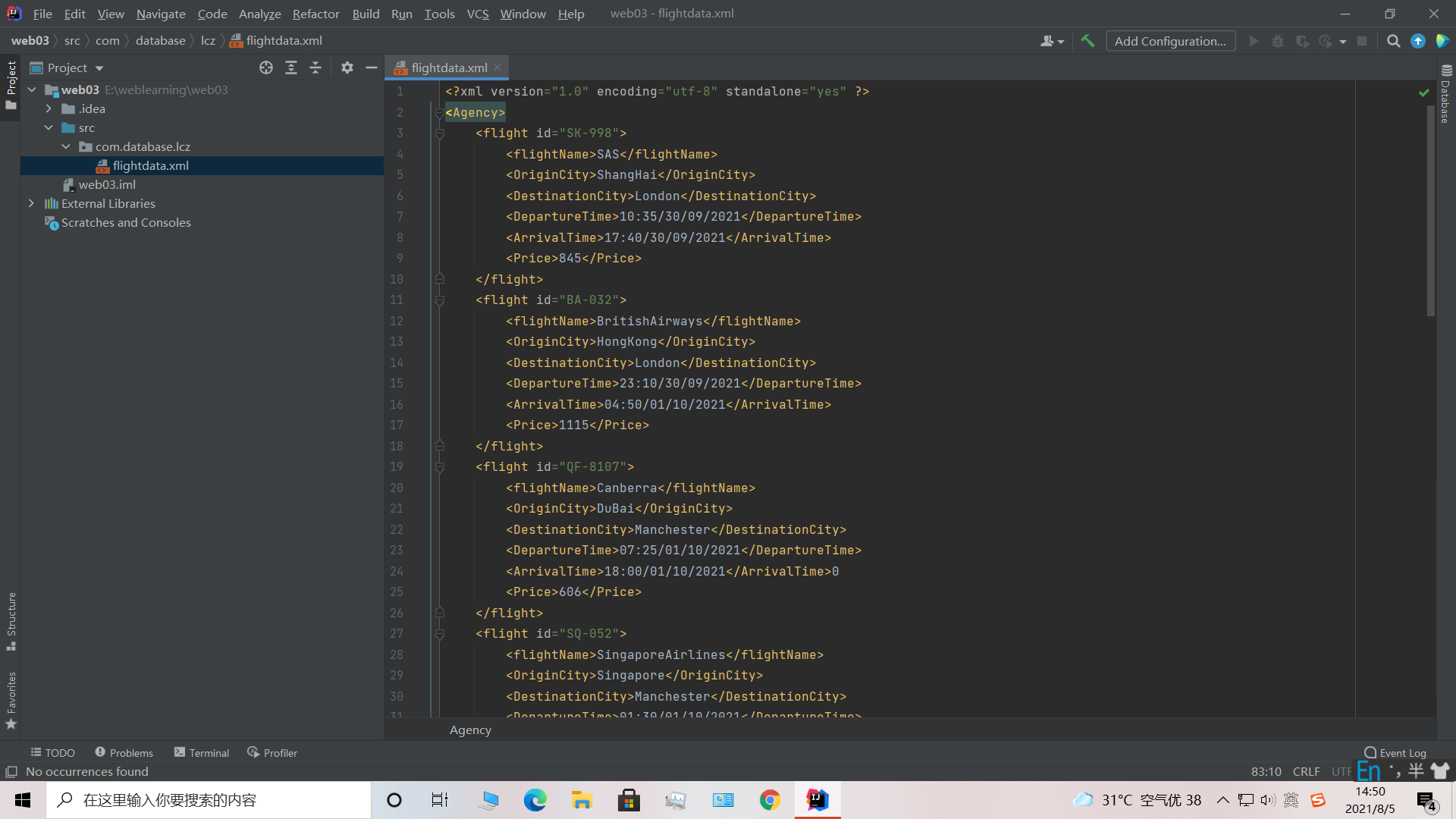Open Project panel settings gear
The width and height of the screenshot is (1456, 819).
347,67
